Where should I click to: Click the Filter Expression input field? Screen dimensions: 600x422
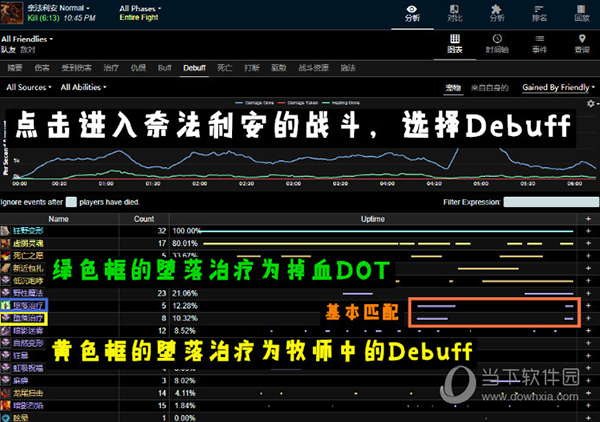point(549,202)
